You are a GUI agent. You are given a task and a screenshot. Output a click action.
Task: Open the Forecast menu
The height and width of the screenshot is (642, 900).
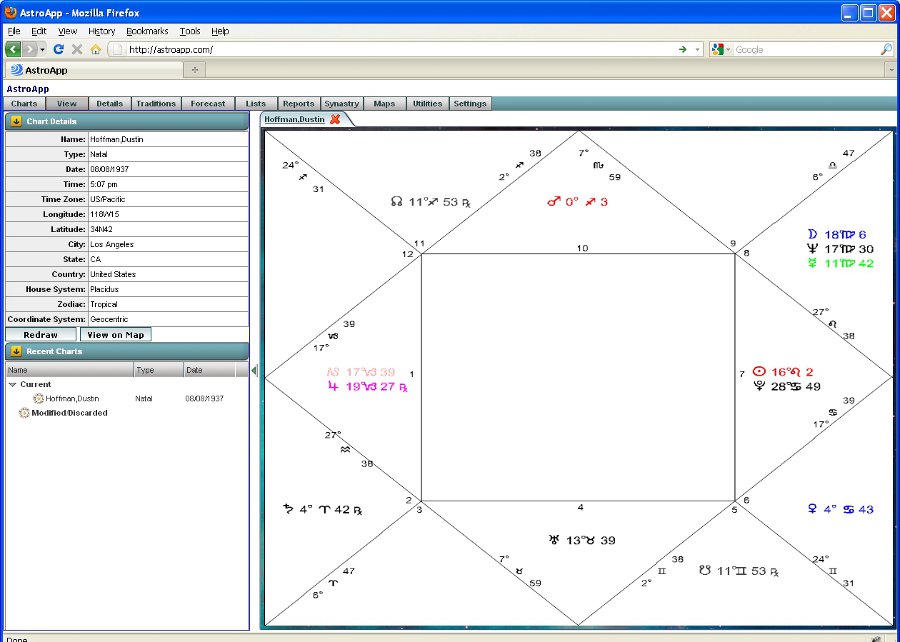208,104
